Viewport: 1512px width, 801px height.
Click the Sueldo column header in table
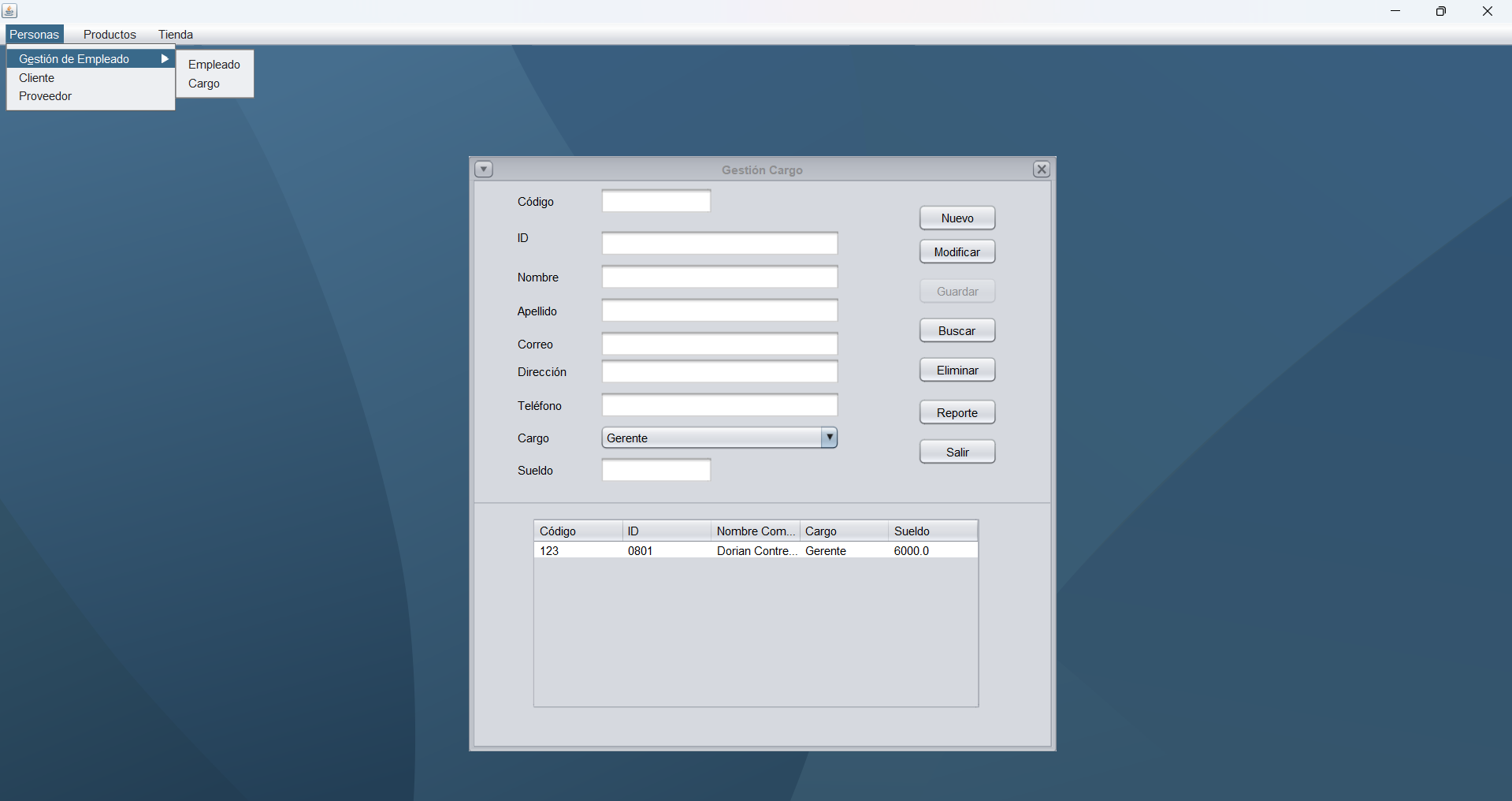933,531
